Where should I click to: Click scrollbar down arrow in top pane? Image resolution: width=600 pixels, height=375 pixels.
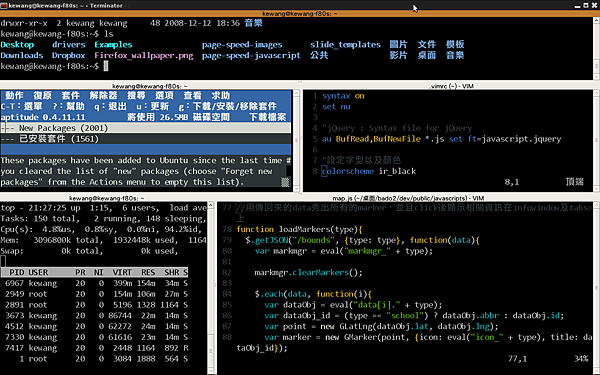click(x=210, y=370)
